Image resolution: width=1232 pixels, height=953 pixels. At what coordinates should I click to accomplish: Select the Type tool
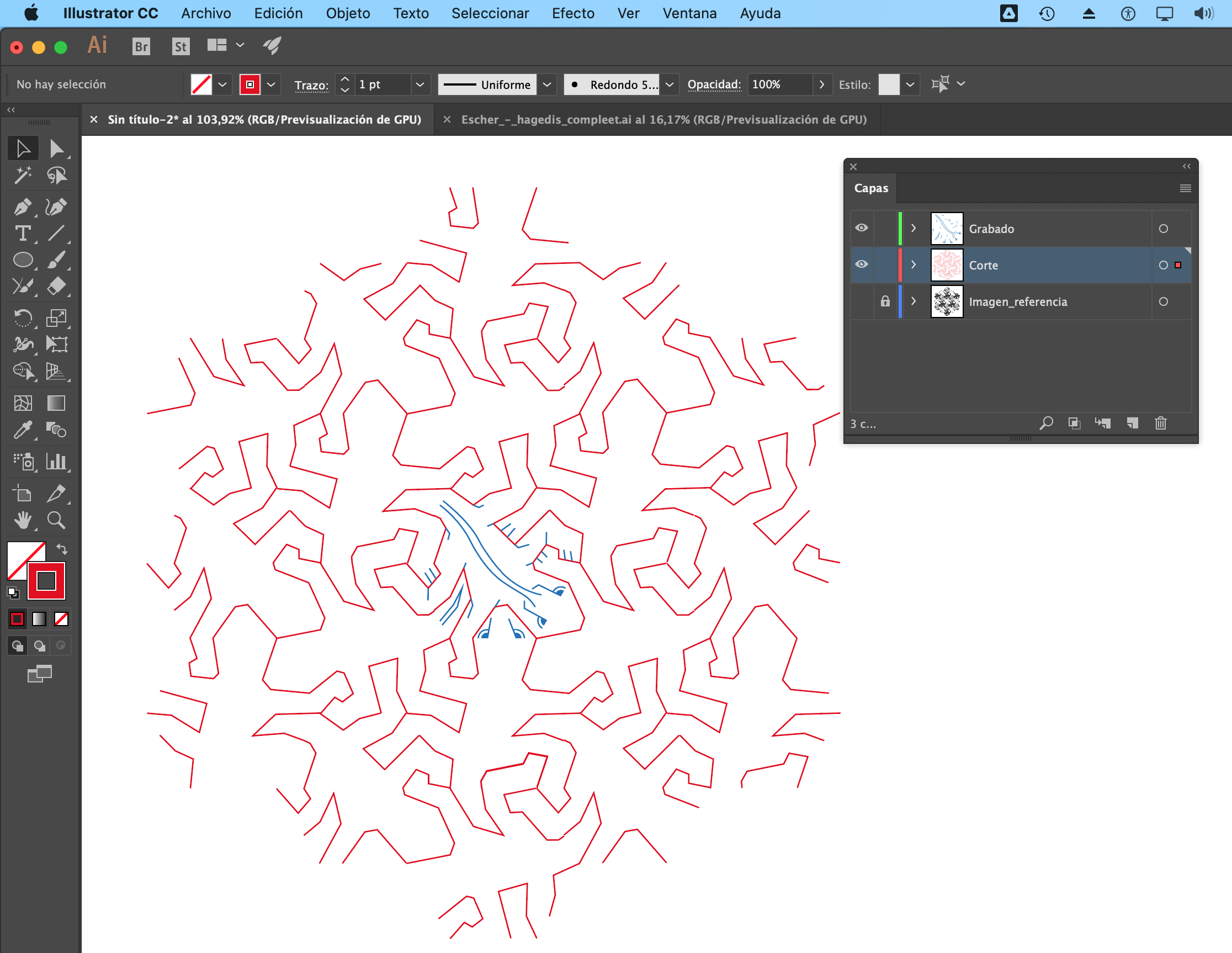(23, 233)
